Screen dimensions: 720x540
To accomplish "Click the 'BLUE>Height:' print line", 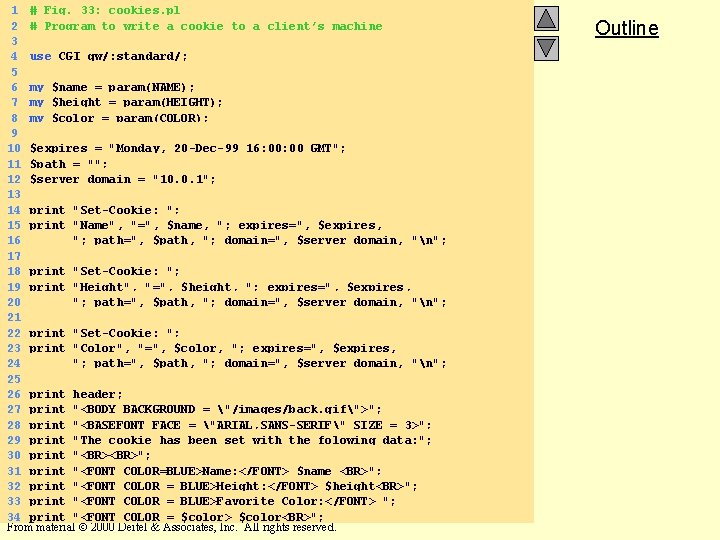I will [223, 486].
